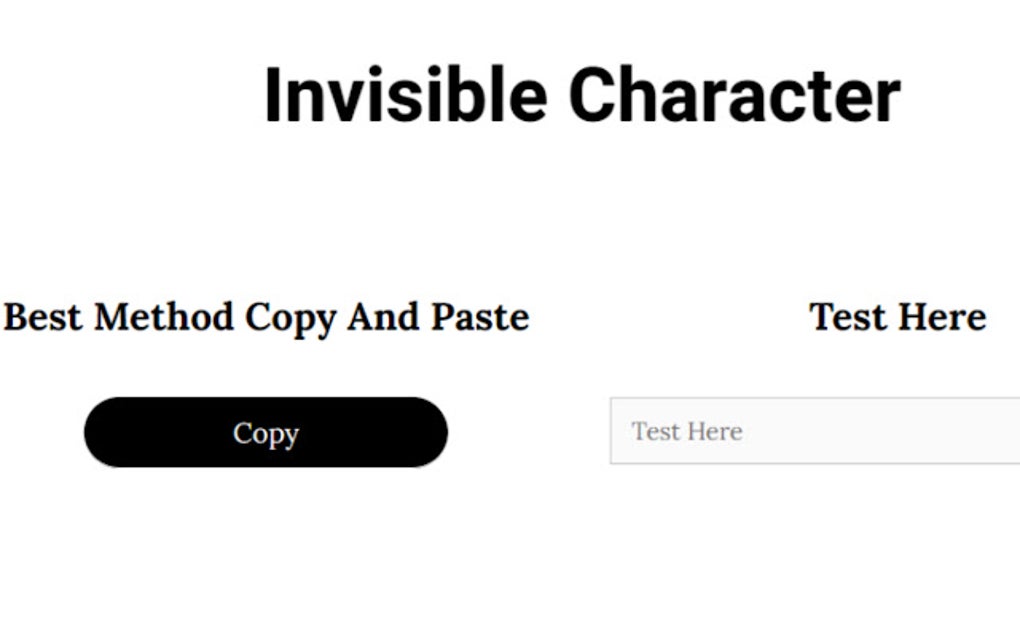This screenshot has height=638, width=1020.
Task: Tap the white Copy label on button
Action: pyautogui.click(x=266, y=433)
